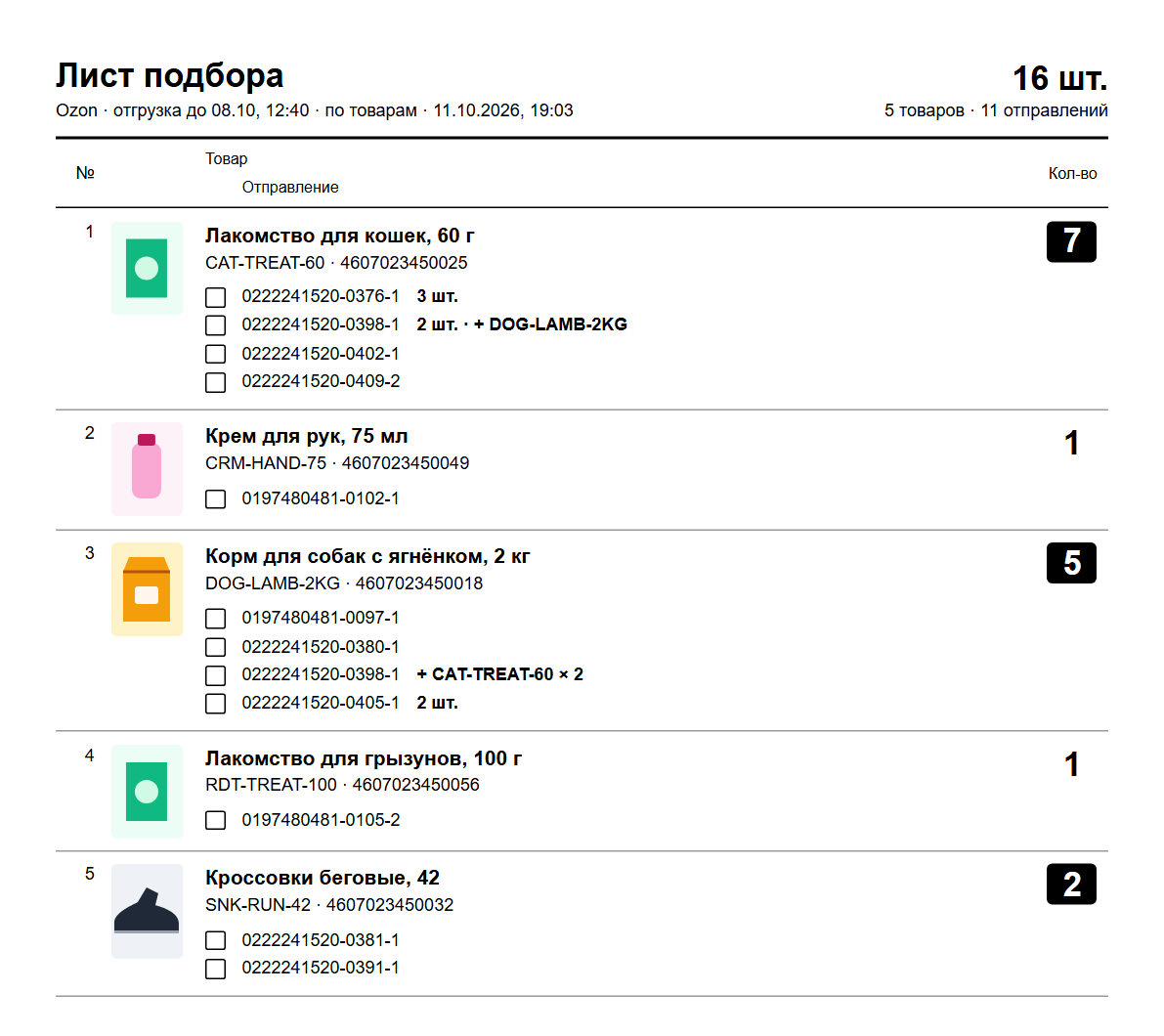The width and height of the screenshot is (1164, 1036).
Task: Click the cat treat product thumbnail
Action: 147,268
